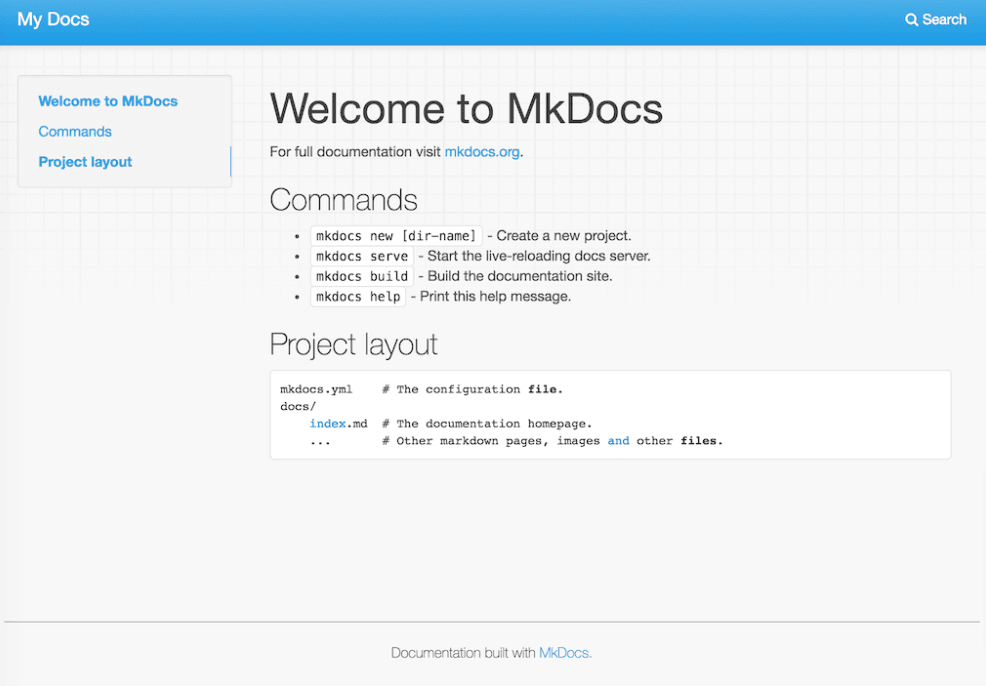Click the mkdocs serve code snippet
Image resolution: width=986 pixels, height=686 pixels.
point(362,256)
